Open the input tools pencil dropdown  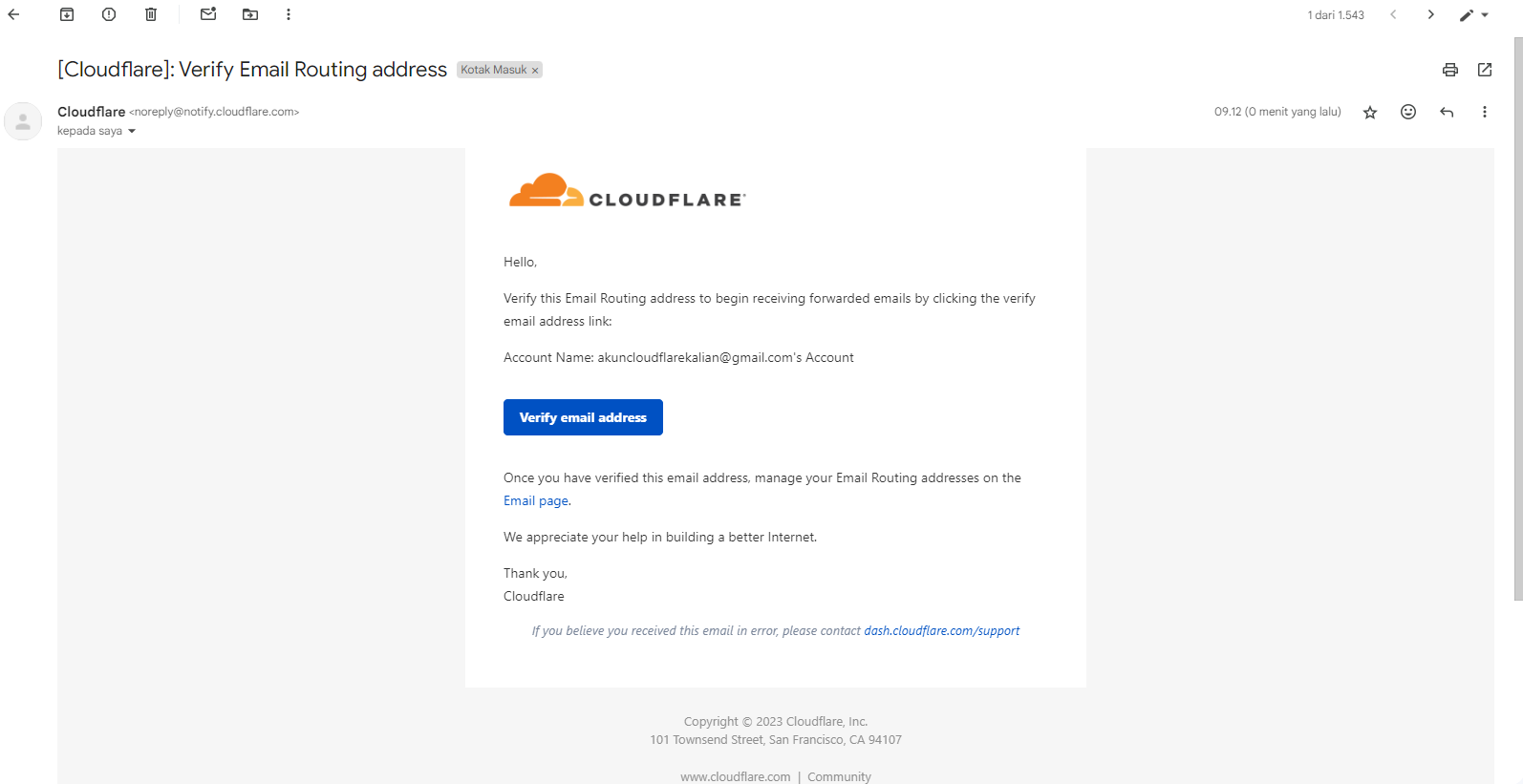click(x=1473, y=15)
